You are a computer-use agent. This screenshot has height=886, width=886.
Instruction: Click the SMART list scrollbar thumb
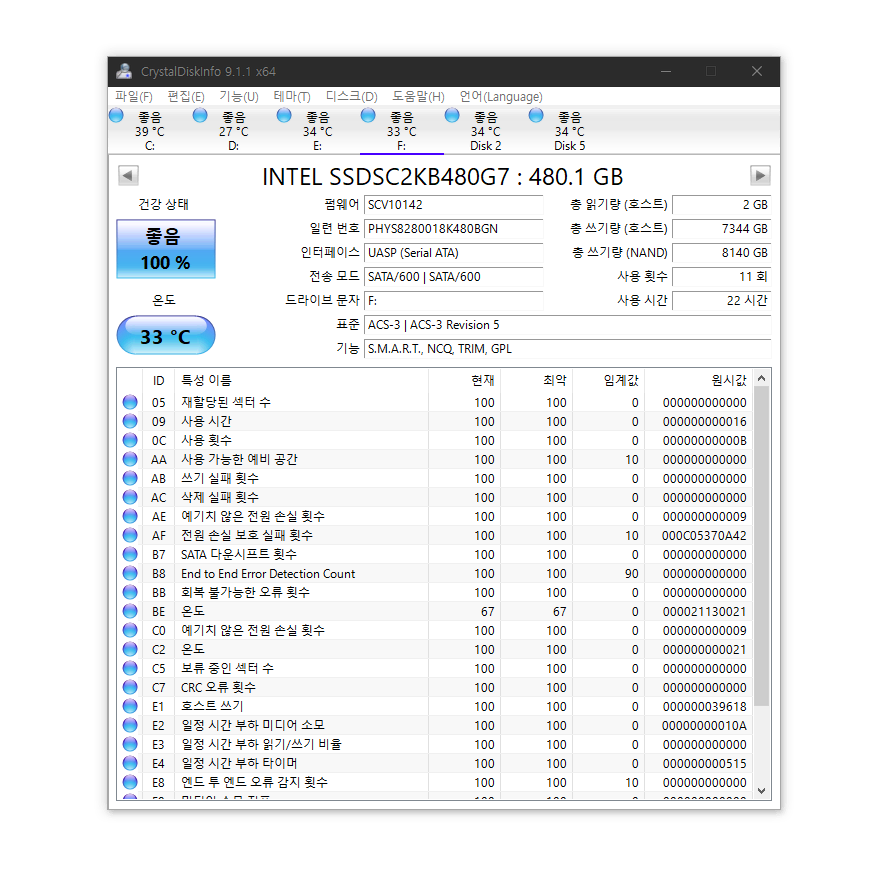coord(762,546)
